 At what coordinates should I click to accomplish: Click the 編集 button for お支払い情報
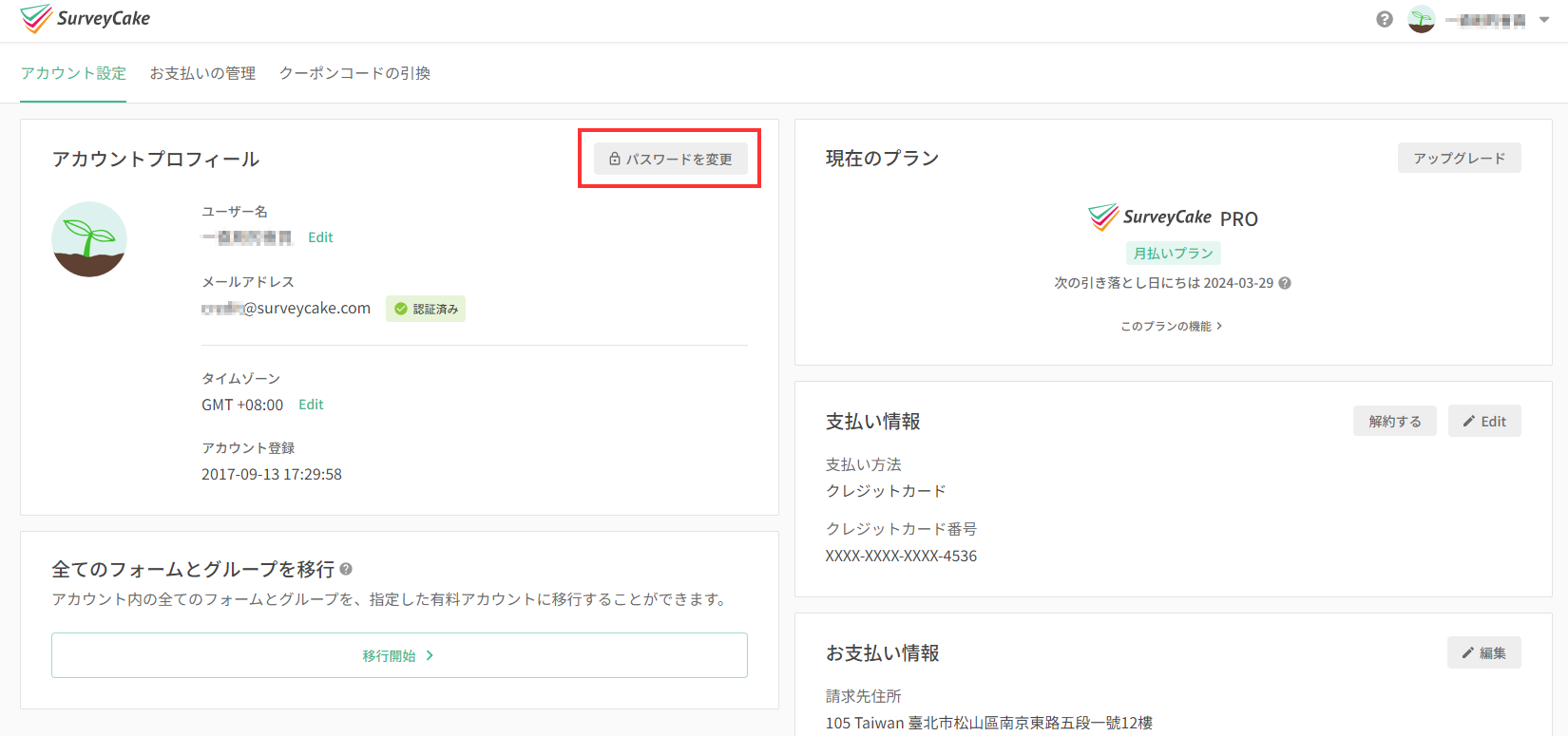tap(1483, 652)
